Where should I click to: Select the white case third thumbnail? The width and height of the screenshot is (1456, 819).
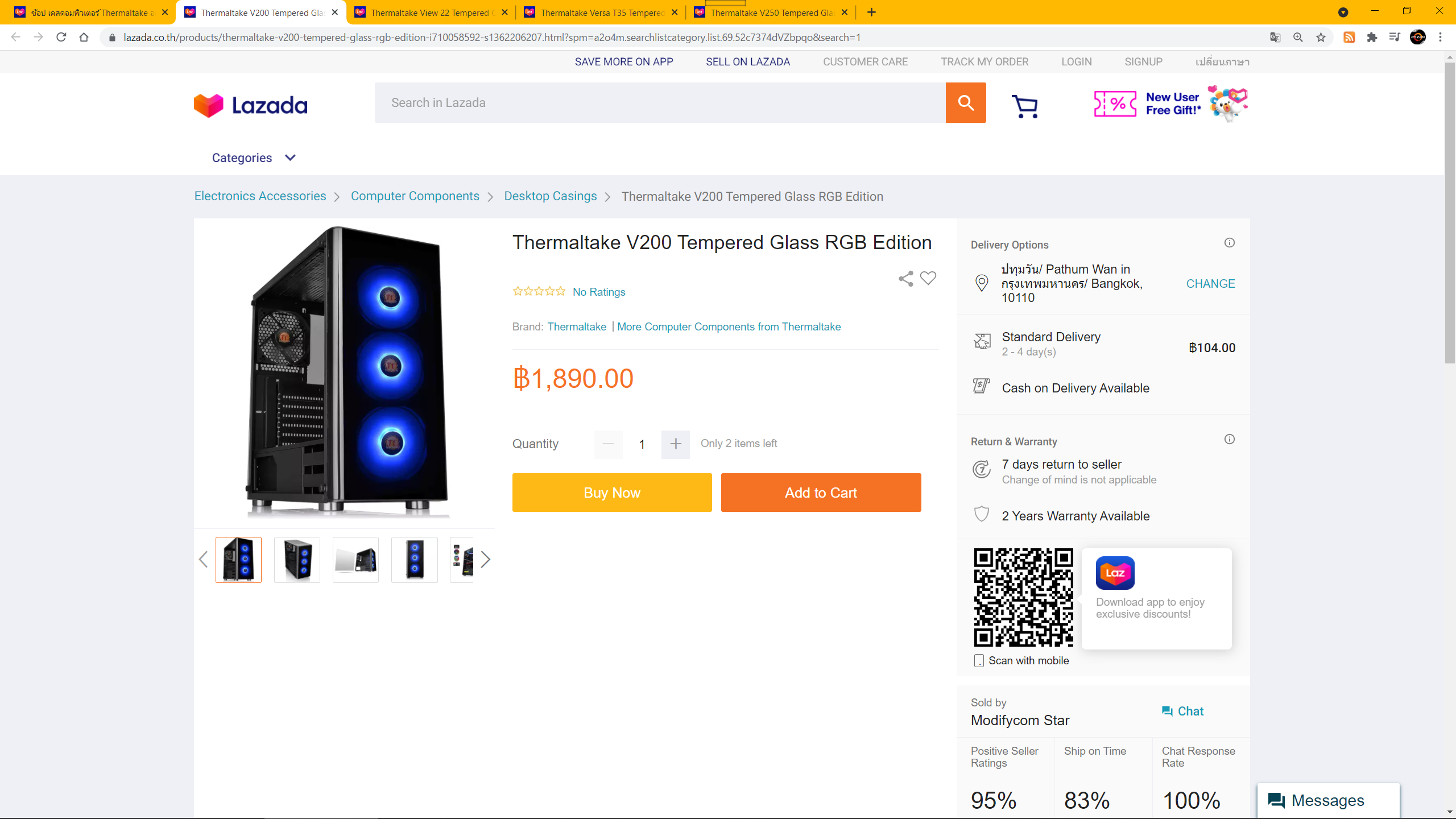tap(355, 560)
